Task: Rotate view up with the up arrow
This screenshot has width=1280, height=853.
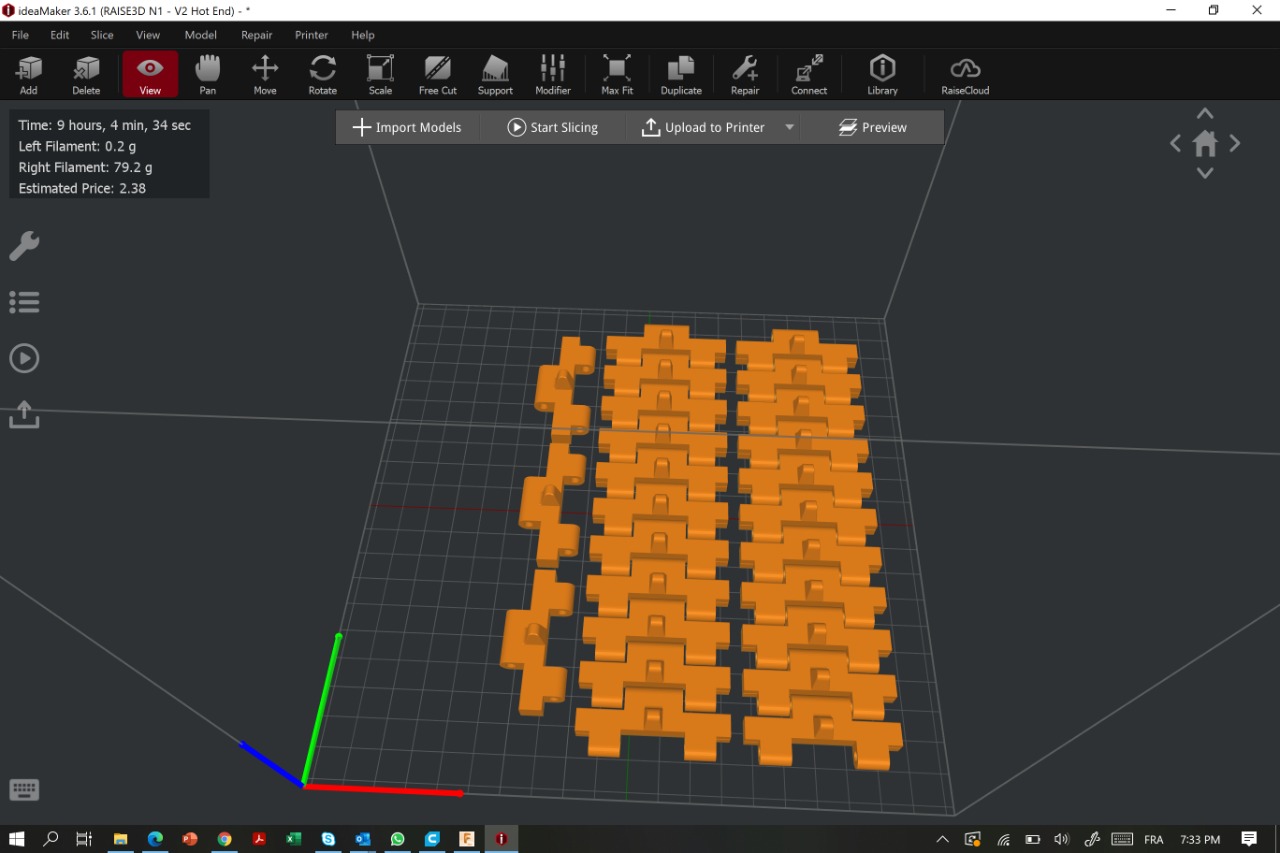Action: [x=1205, y=114]
